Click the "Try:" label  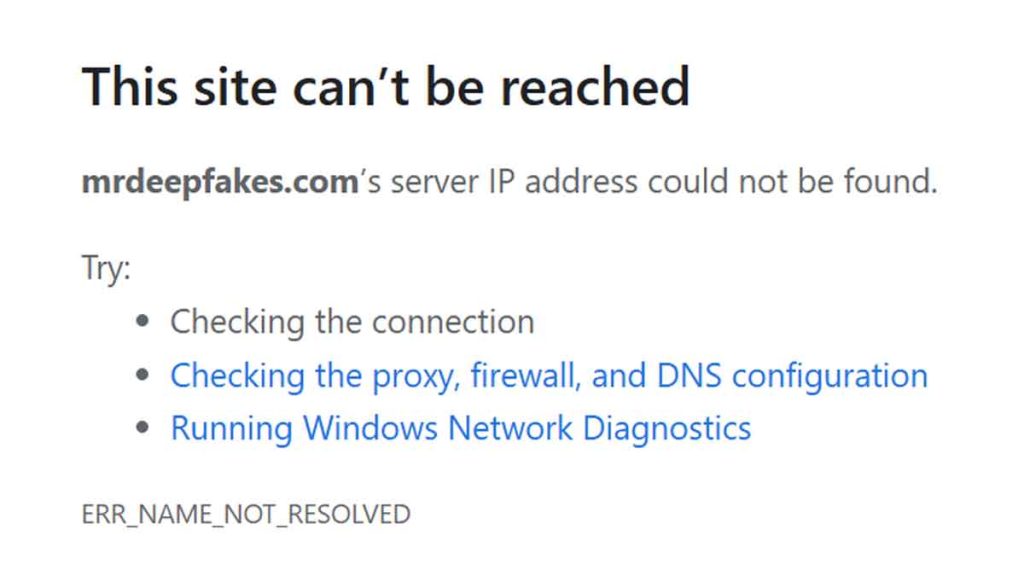tap(106, 270)
